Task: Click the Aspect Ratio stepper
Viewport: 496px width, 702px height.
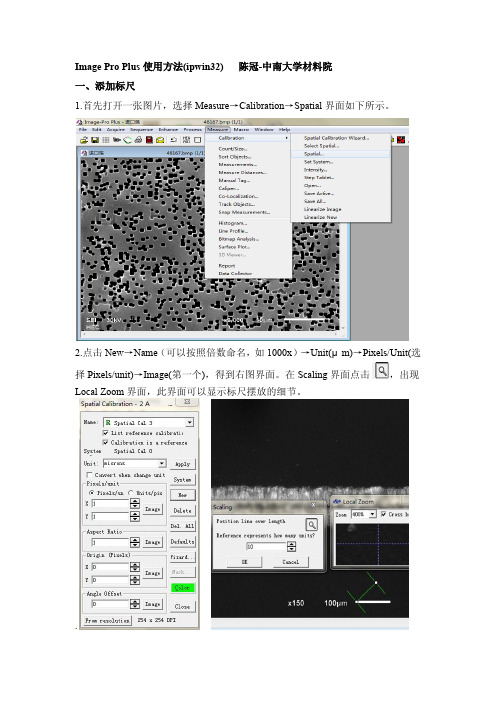Action: point(135,542)
